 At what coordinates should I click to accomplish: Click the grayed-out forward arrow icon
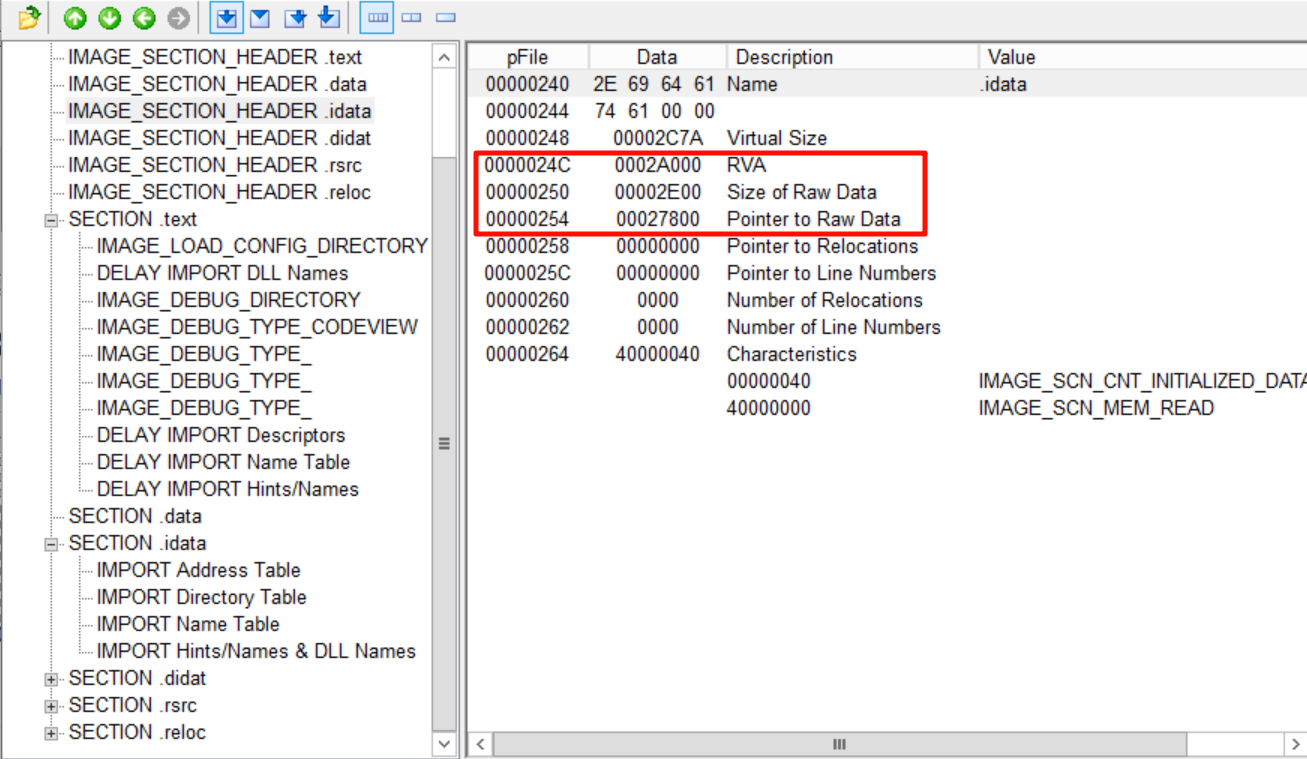pyautogui.click(x=177, y=17)
